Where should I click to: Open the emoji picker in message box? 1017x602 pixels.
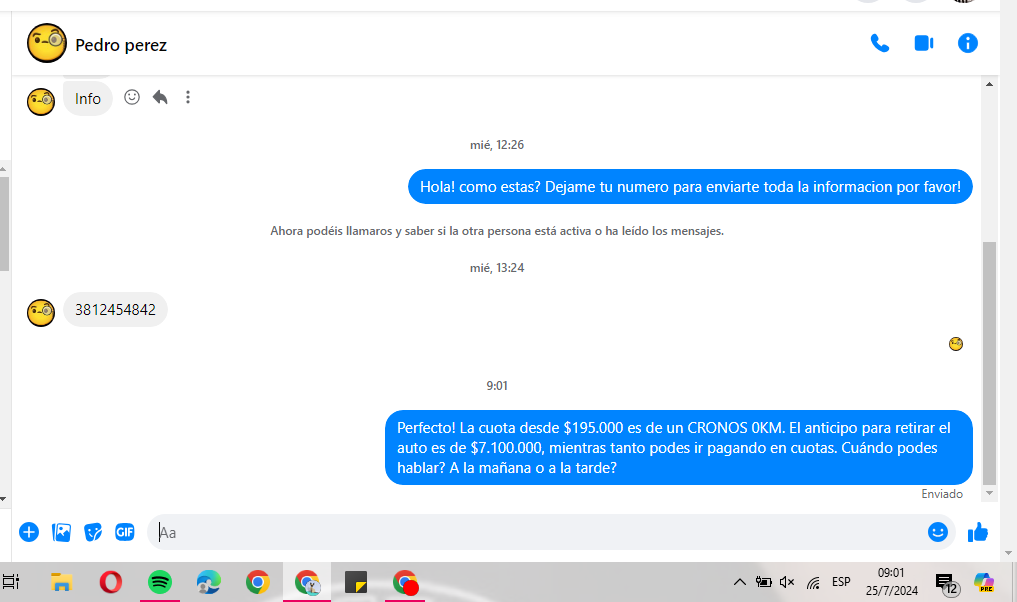pyautogui.click(x=938, y=532)
